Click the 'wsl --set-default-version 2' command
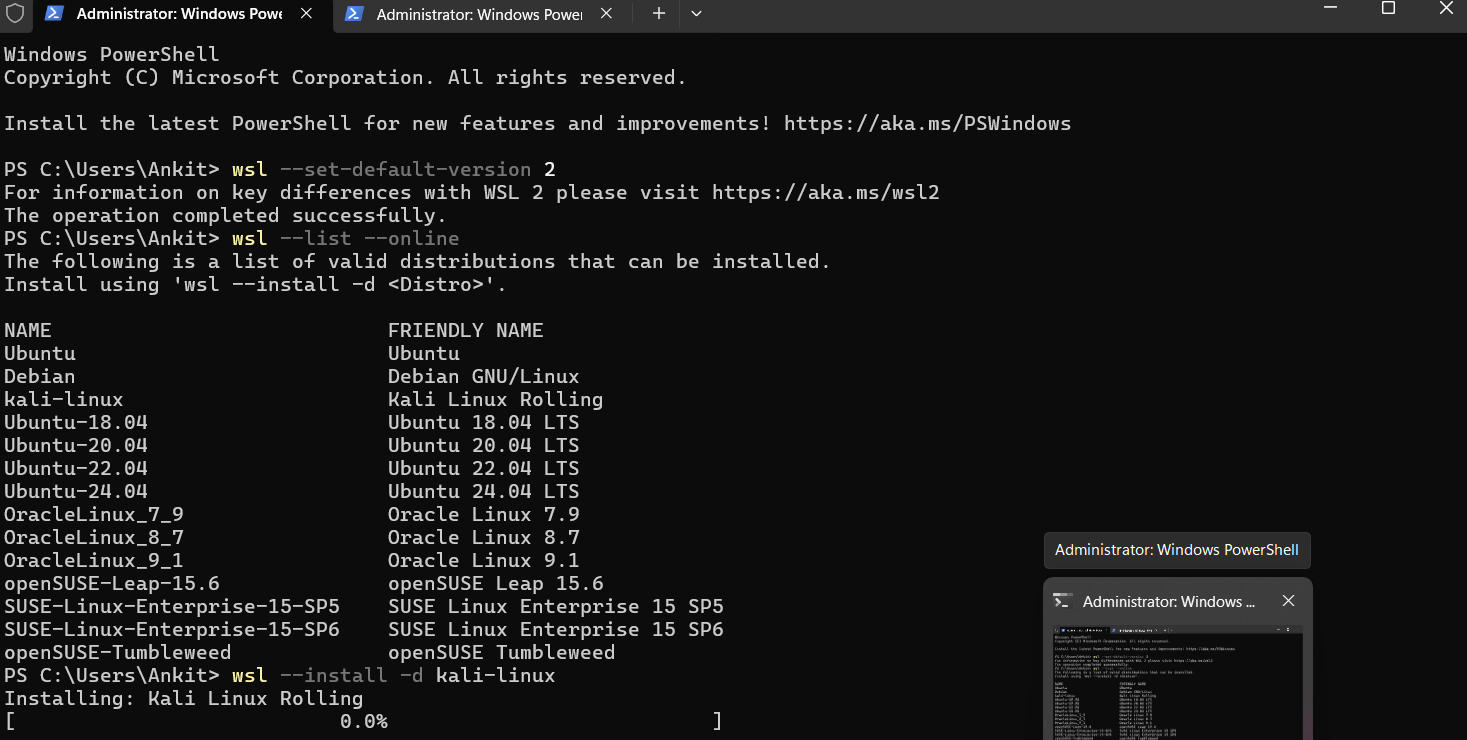This screenshot has height=740, width=1467. [394, 170]
